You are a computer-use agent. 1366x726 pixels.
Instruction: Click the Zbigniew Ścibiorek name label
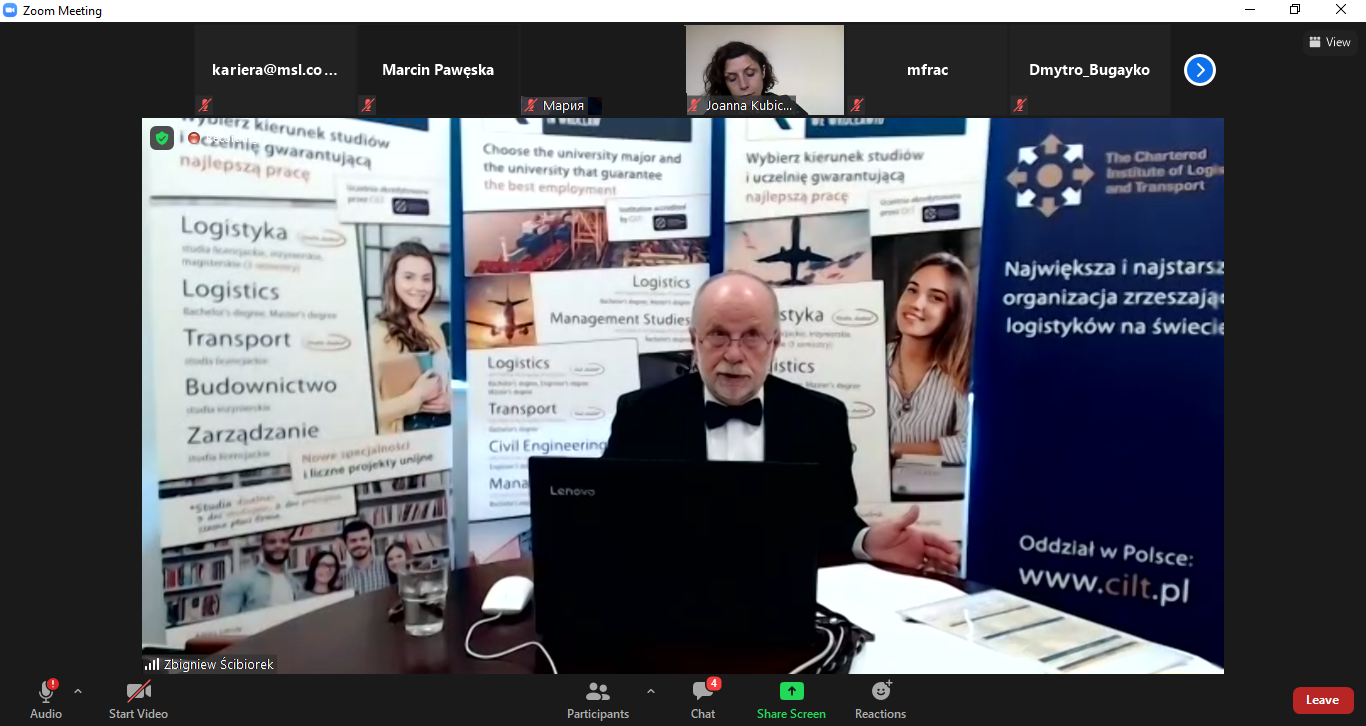pos(218,664)
